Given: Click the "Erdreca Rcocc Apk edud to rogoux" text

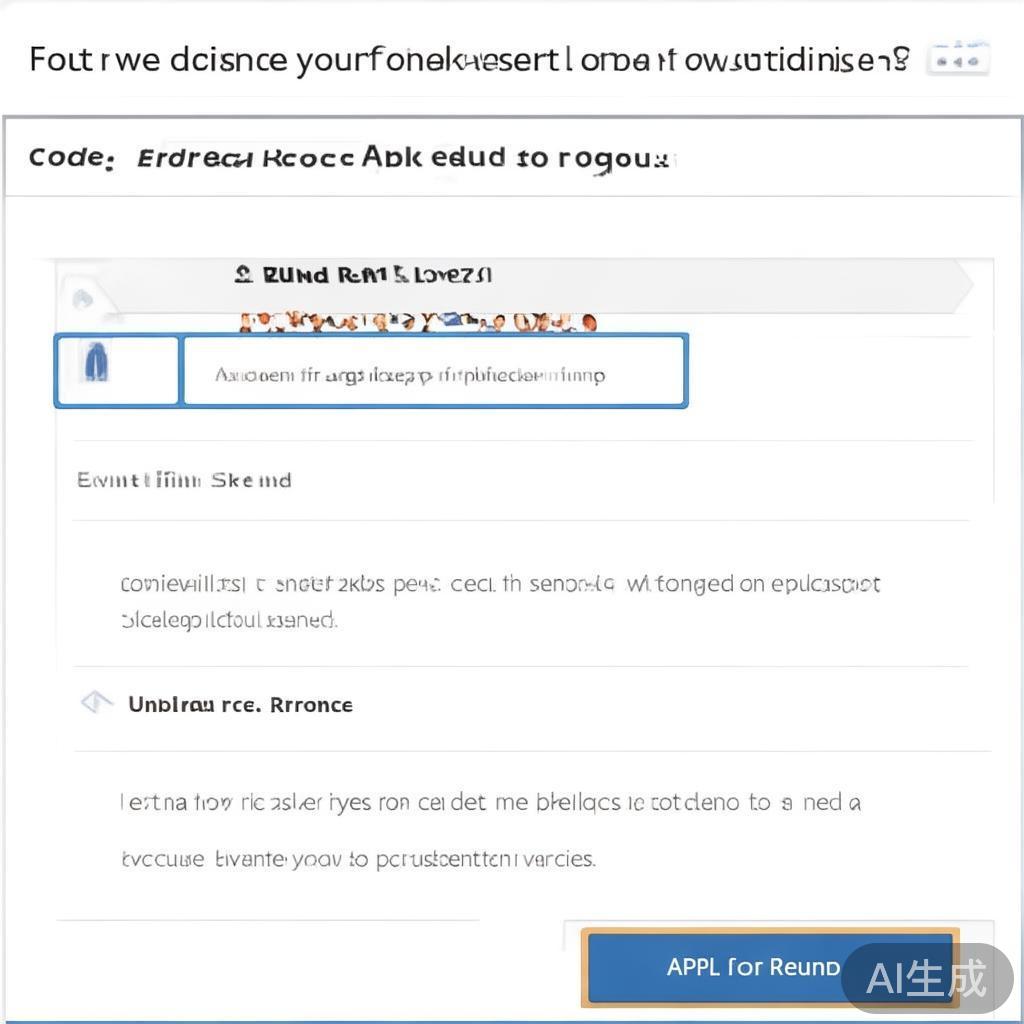Looking at the screenshot, I should (400, 158).
